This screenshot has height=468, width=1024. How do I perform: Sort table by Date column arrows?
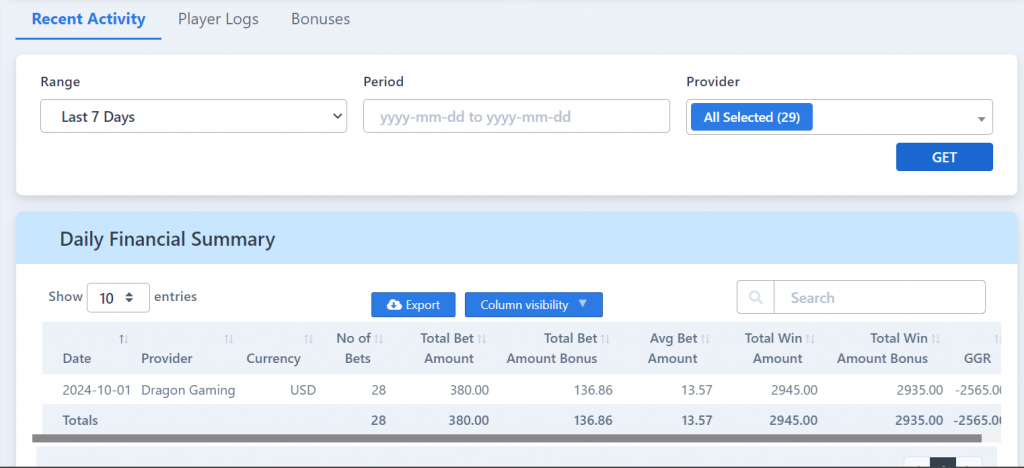tap(123, 339)
